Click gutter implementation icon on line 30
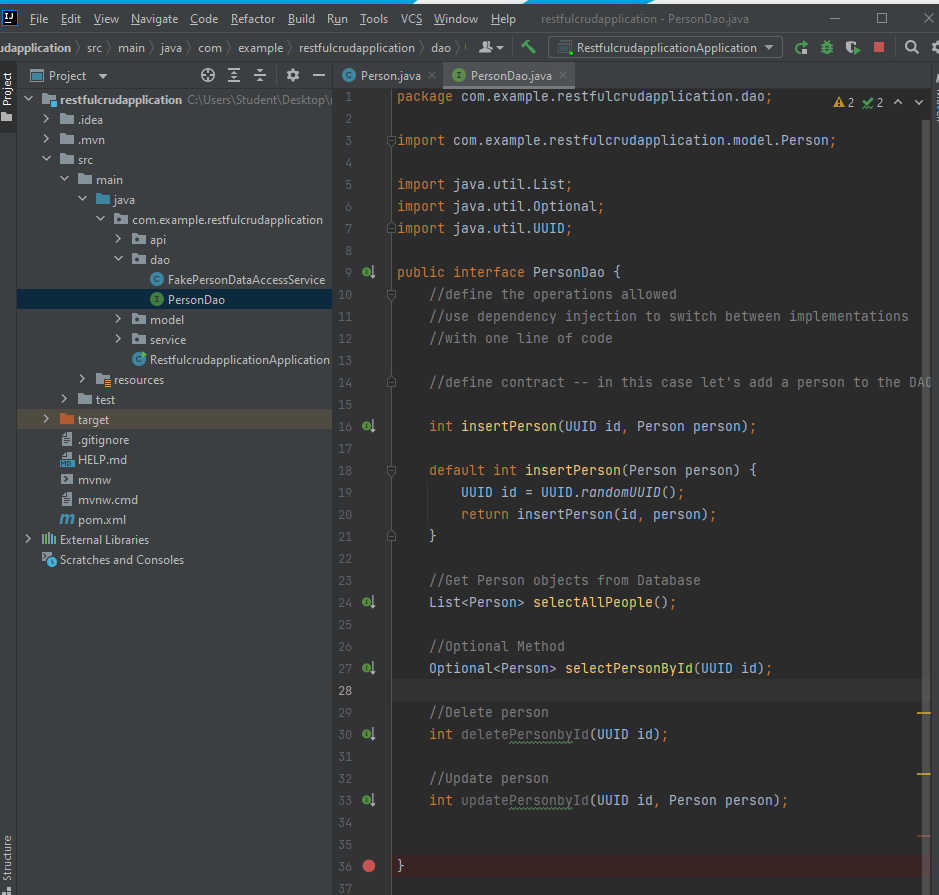The image size is (939, 895). tap(369, 734)
